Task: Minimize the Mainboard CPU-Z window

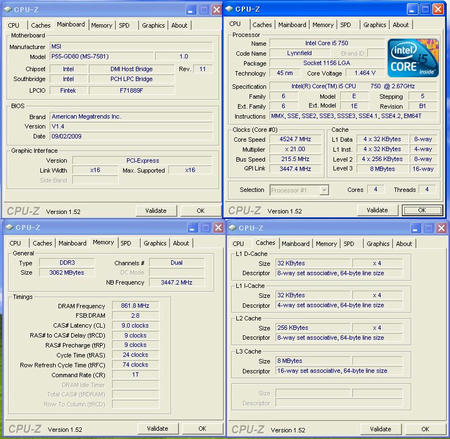Action: (191, 10)
